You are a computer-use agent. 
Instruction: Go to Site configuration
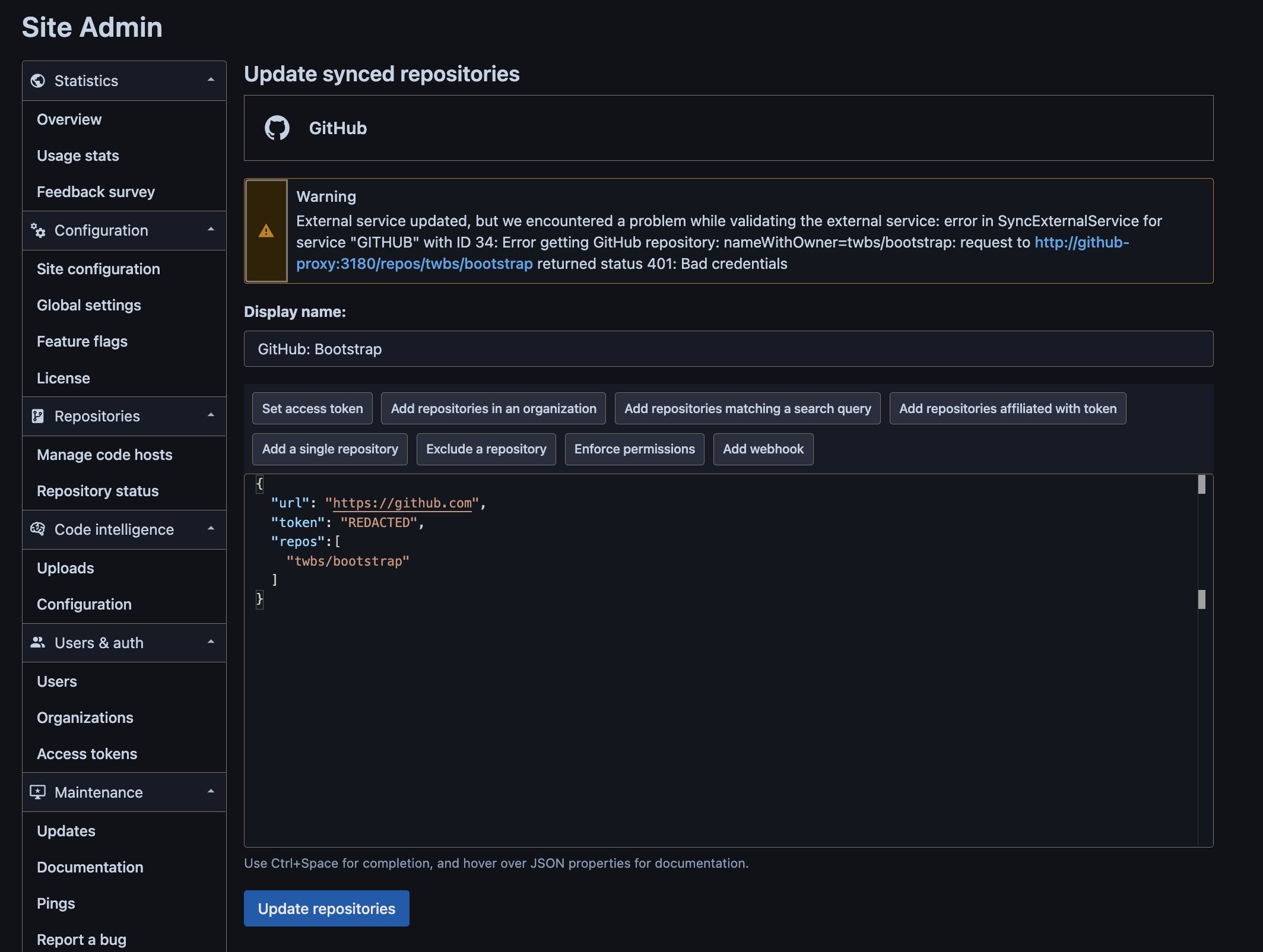[99, 269]
